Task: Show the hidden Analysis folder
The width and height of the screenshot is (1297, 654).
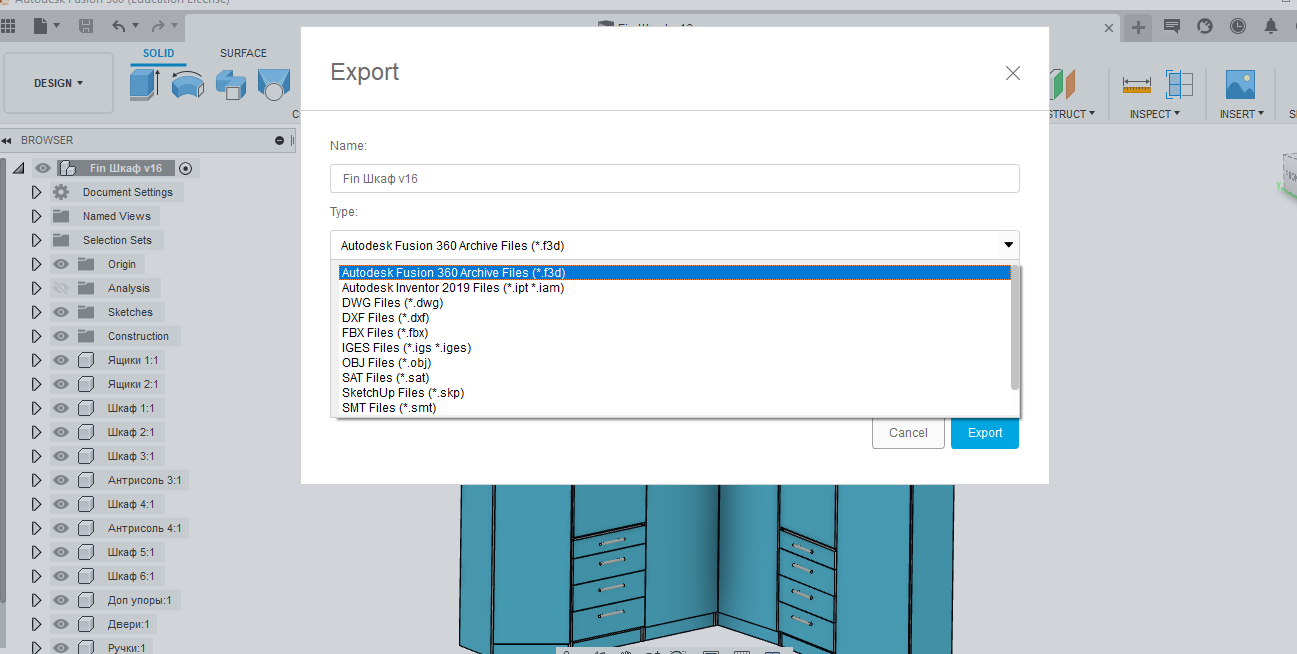Action: pos(61,288)
